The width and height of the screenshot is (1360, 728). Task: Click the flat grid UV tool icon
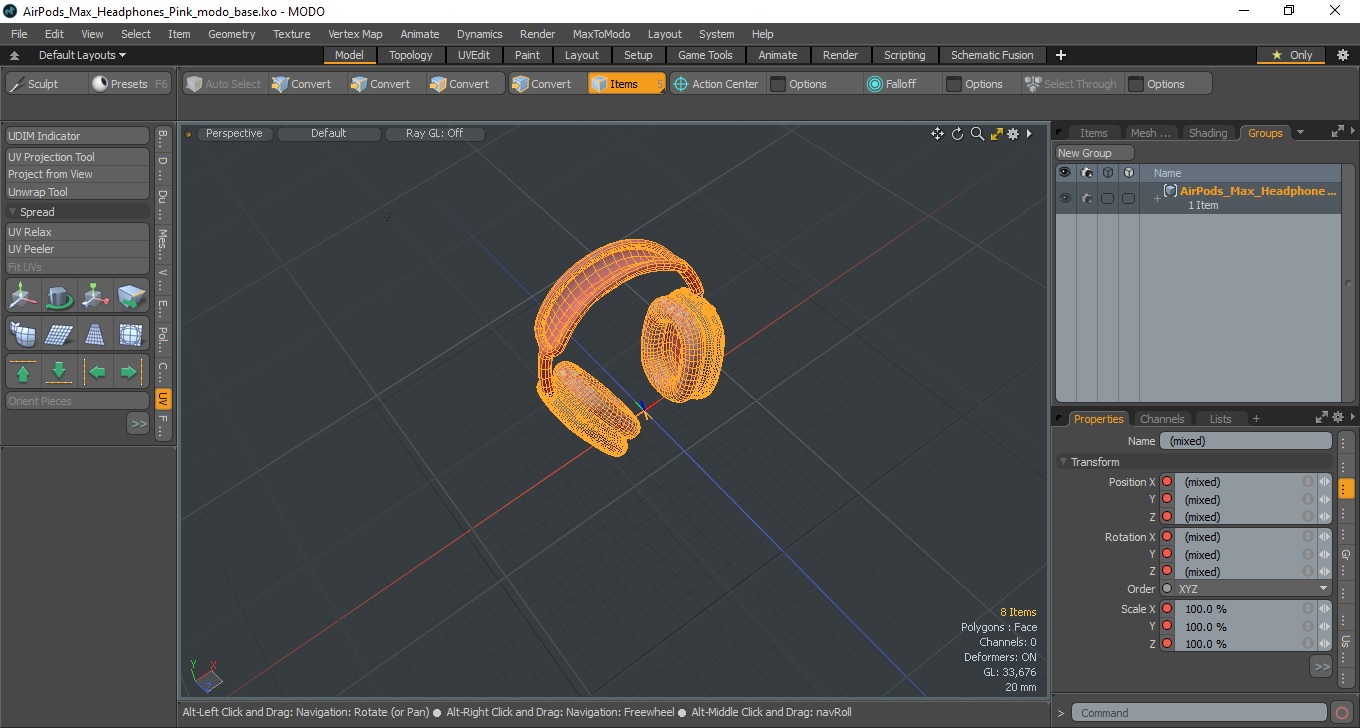(x=59, y=334)
